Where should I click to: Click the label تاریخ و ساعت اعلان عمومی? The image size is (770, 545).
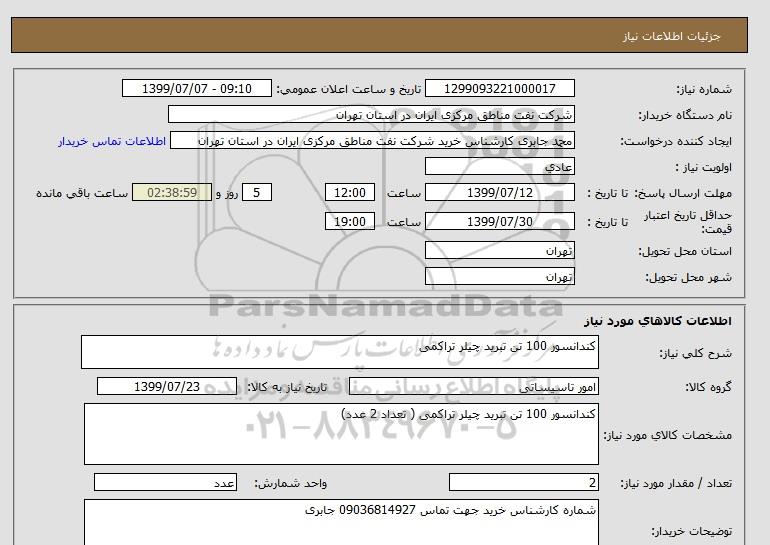tap(349, 89)
